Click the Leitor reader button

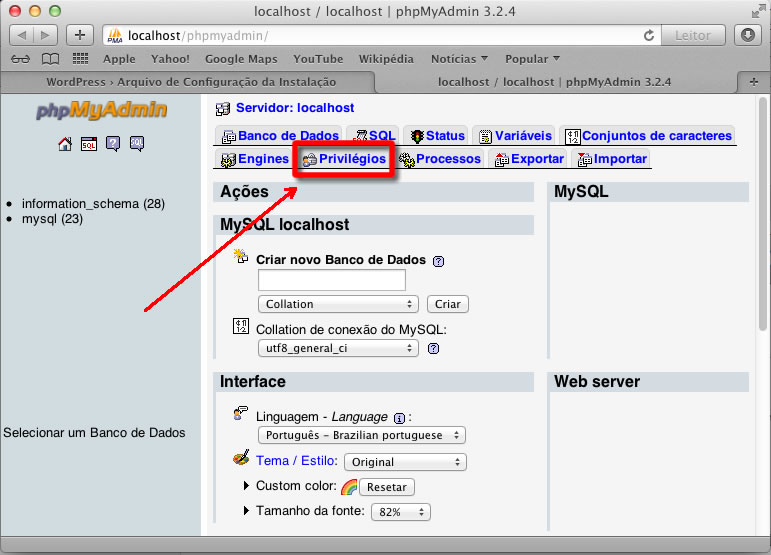click(x=693, y=35)
